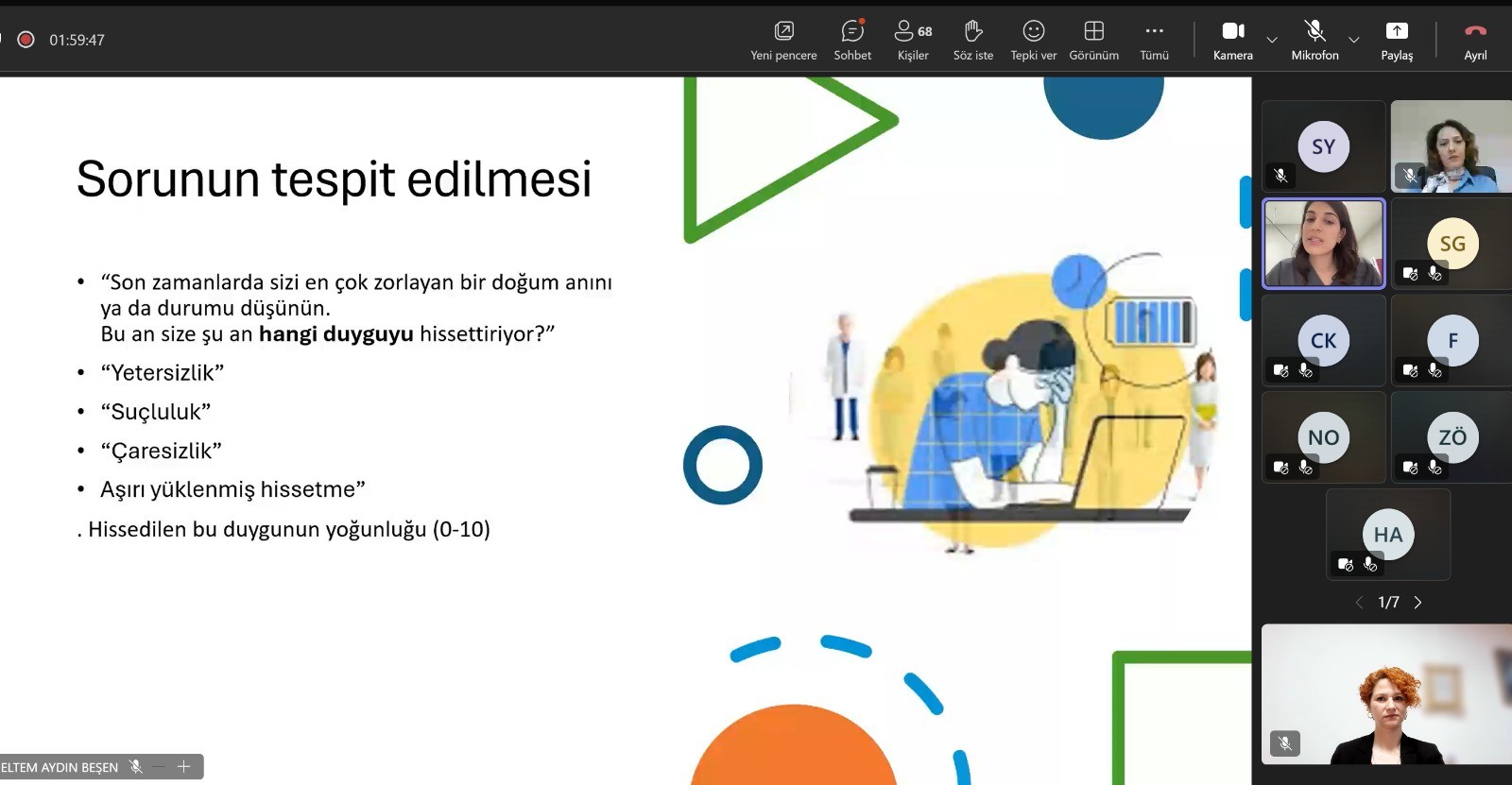Select the HA participant tile
This screenshot has height=785, width=1512.
tap(1387, 535)
